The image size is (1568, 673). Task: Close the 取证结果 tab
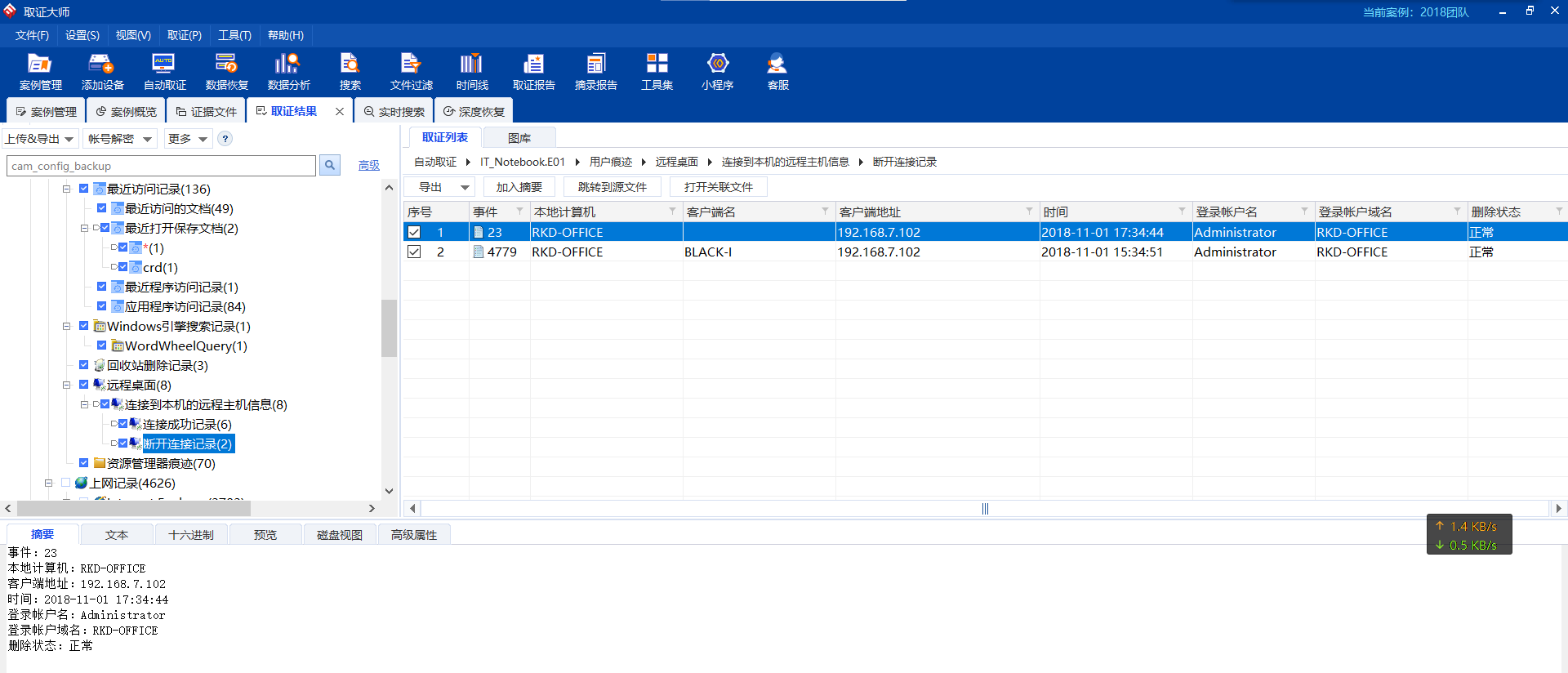coord(340,112)
